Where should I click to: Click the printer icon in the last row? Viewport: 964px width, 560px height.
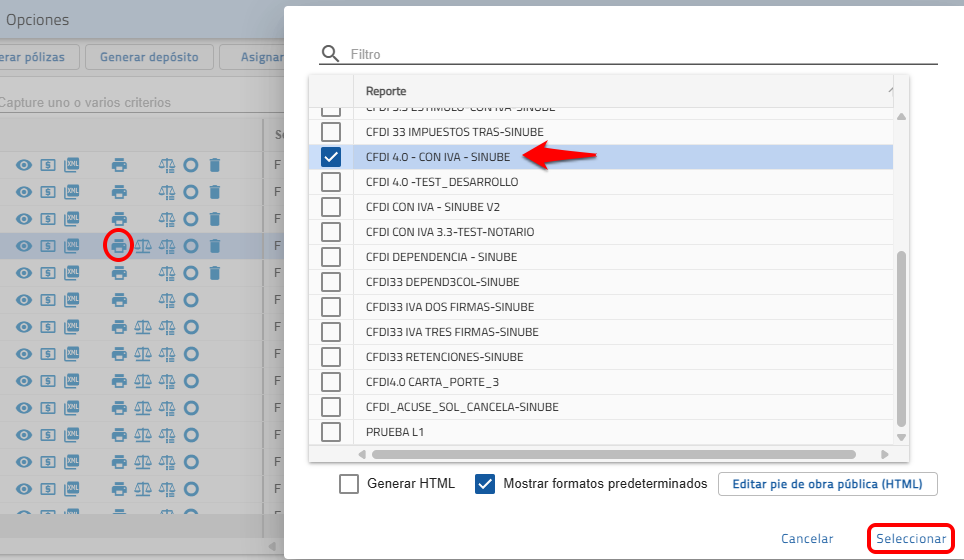[x=119, y=488]
